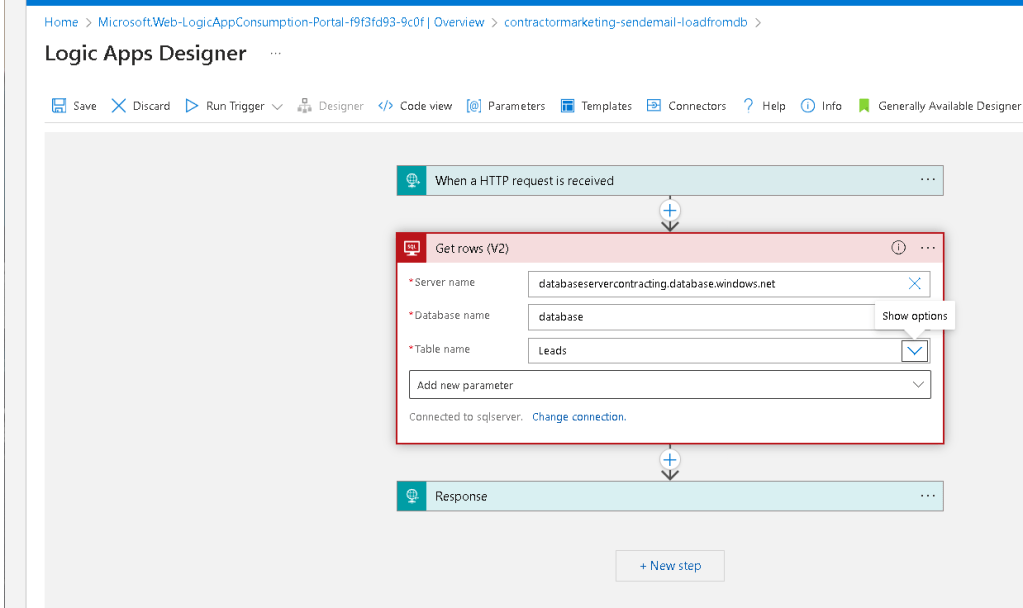The image size is (1023, 608).
Task: Open Code view brackets icon
Action: pyautogui.click(x=386, y=106)
